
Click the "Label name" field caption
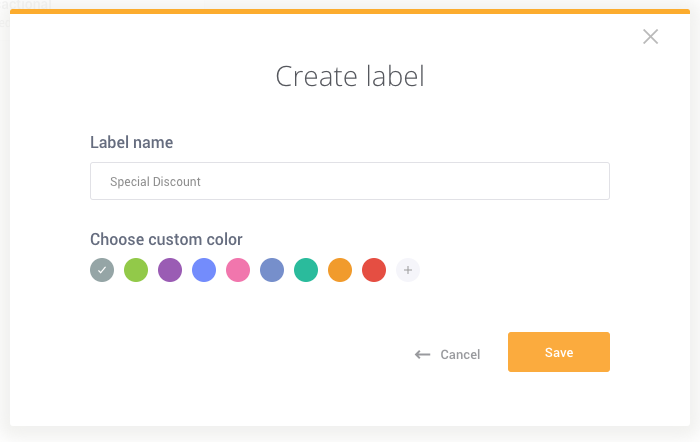coord(131,143)
